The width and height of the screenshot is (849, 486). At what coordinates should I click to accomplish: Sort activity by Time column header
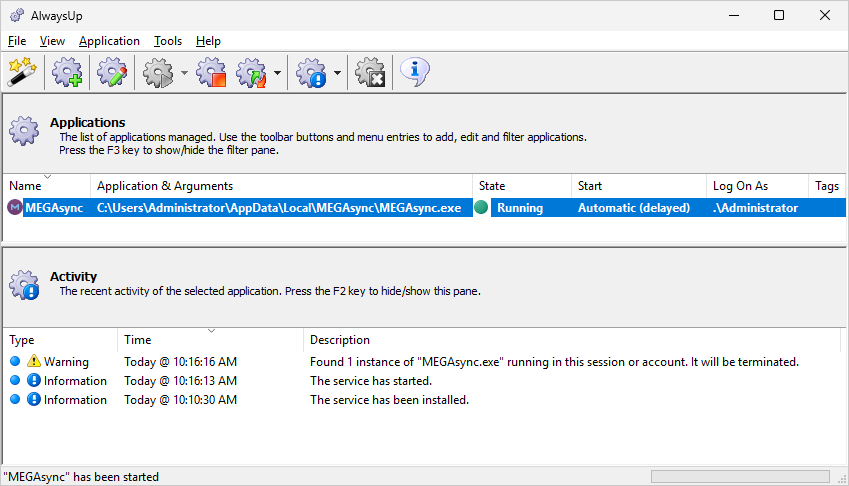pos(210,340)
